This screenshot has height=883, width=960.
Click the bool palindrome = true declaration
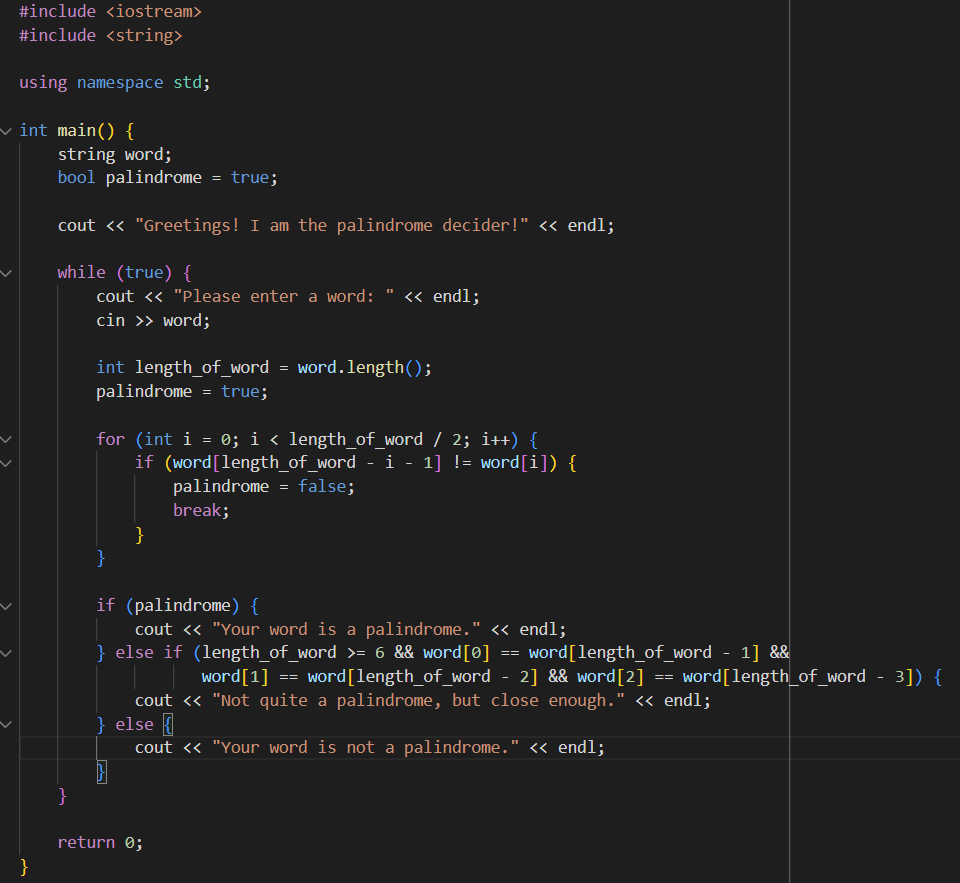[166, 177]
